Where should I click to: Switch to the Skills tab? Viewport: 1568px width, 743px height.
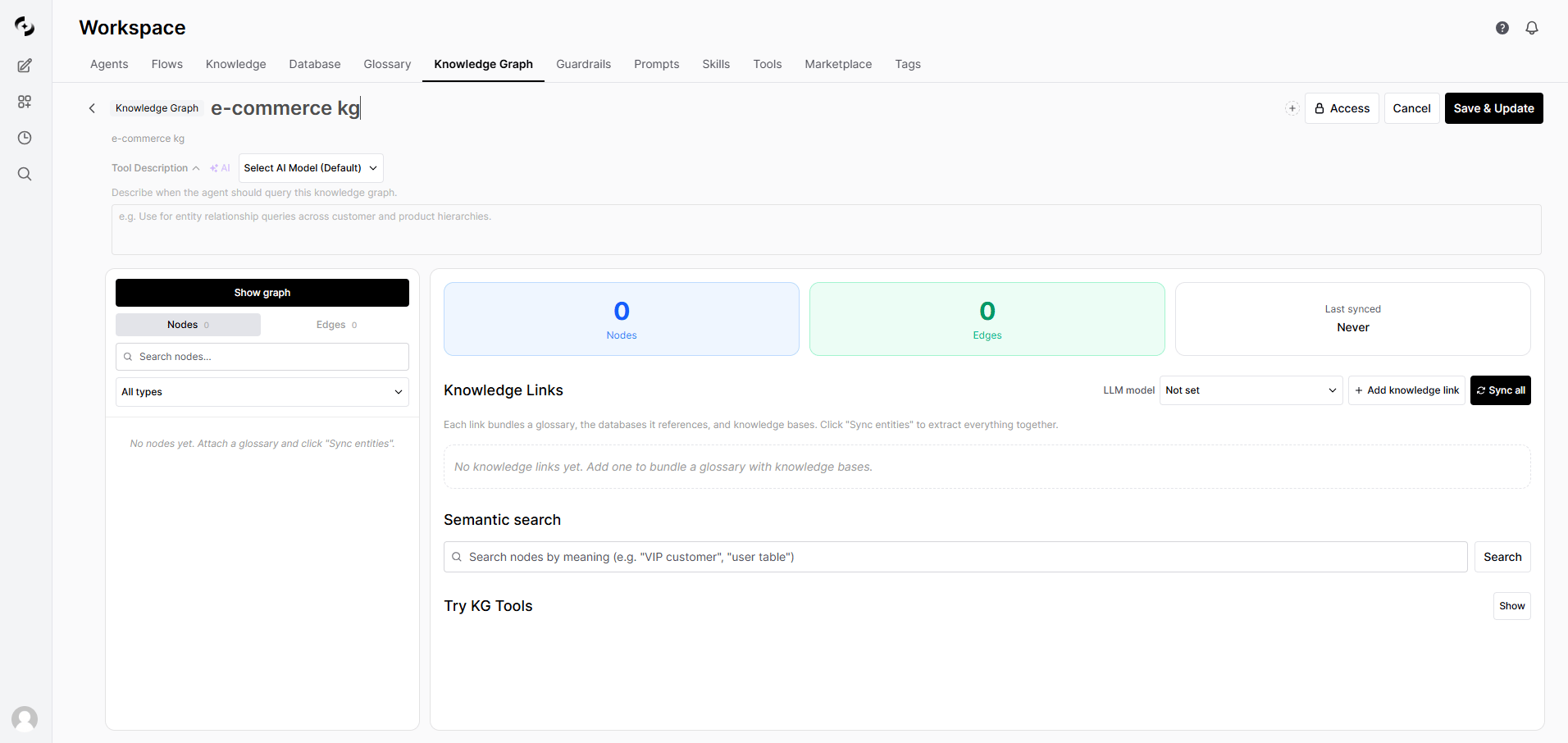[716, 64]
